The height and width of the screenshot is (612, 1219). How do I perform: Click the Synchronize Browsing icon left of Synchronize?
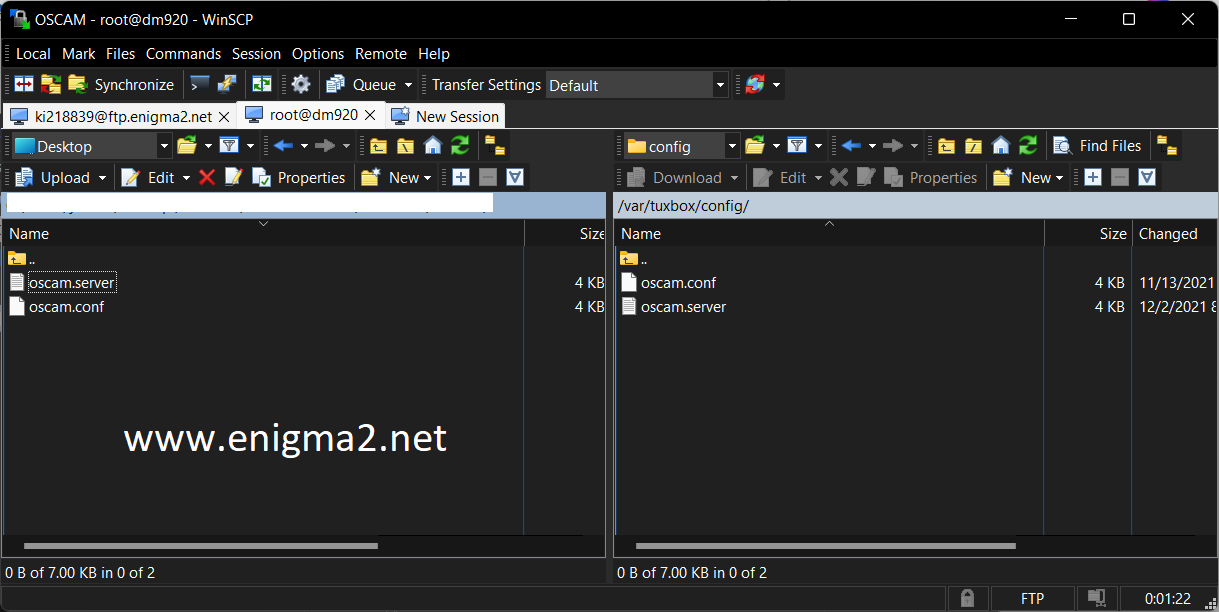pyautogui.click(x=51, y=85)
